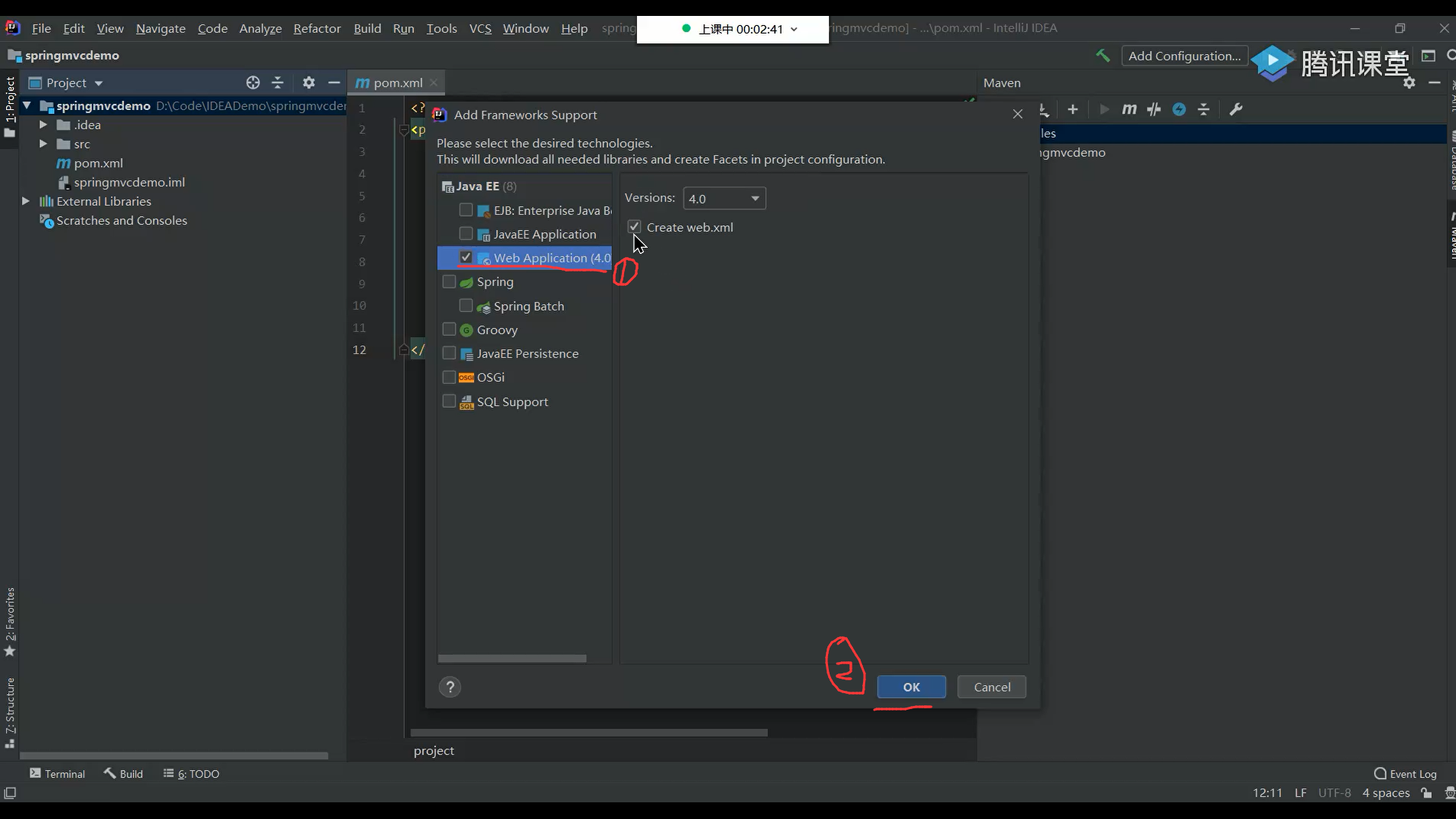Click the locate target icon in Project panel
Image resolution: width=1456 pixels, height=819 pixels.
[253, 83]
